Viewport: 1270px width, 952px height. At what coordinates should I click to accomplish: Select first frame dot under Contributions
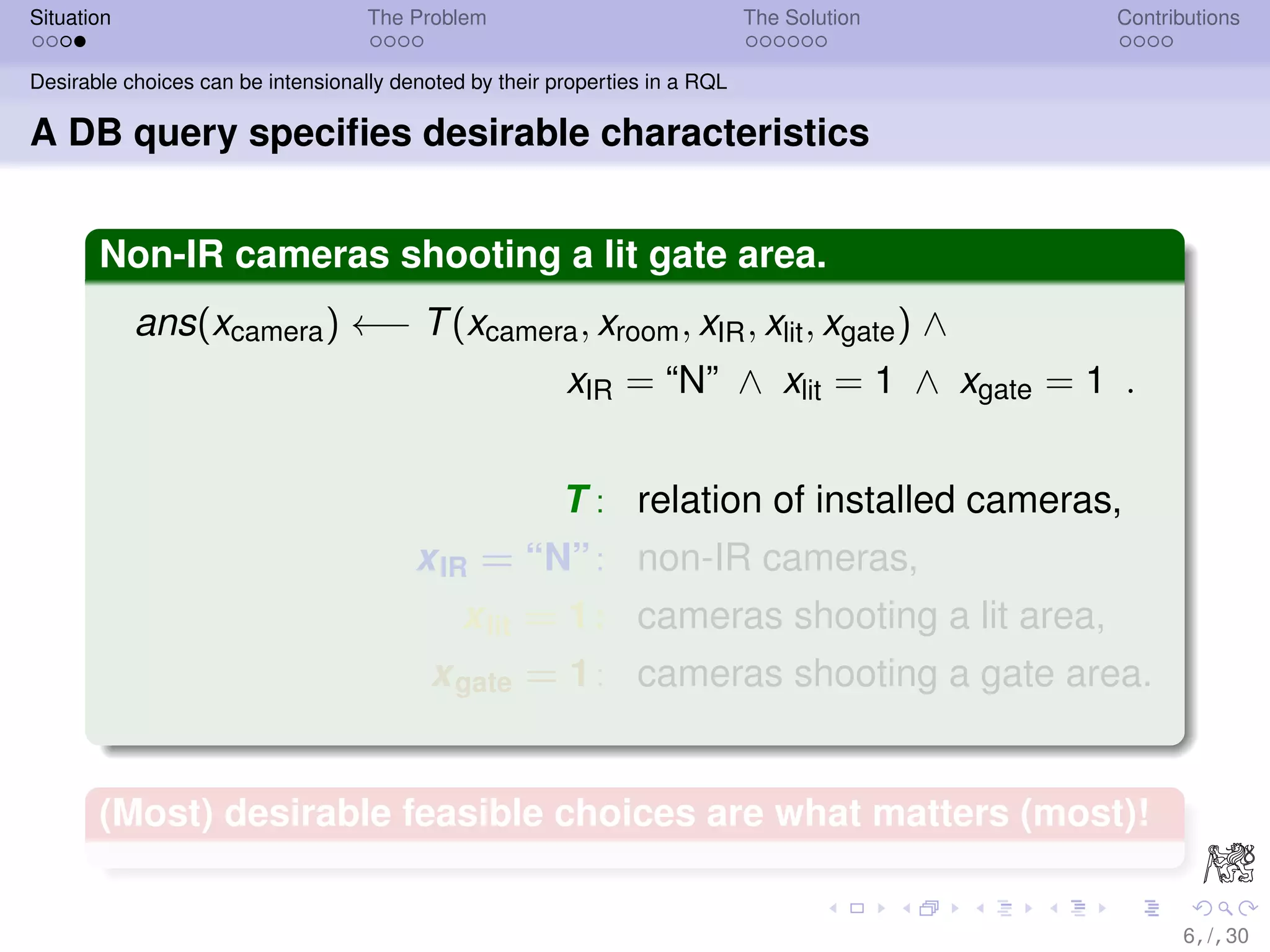[x=1126, y=42]
